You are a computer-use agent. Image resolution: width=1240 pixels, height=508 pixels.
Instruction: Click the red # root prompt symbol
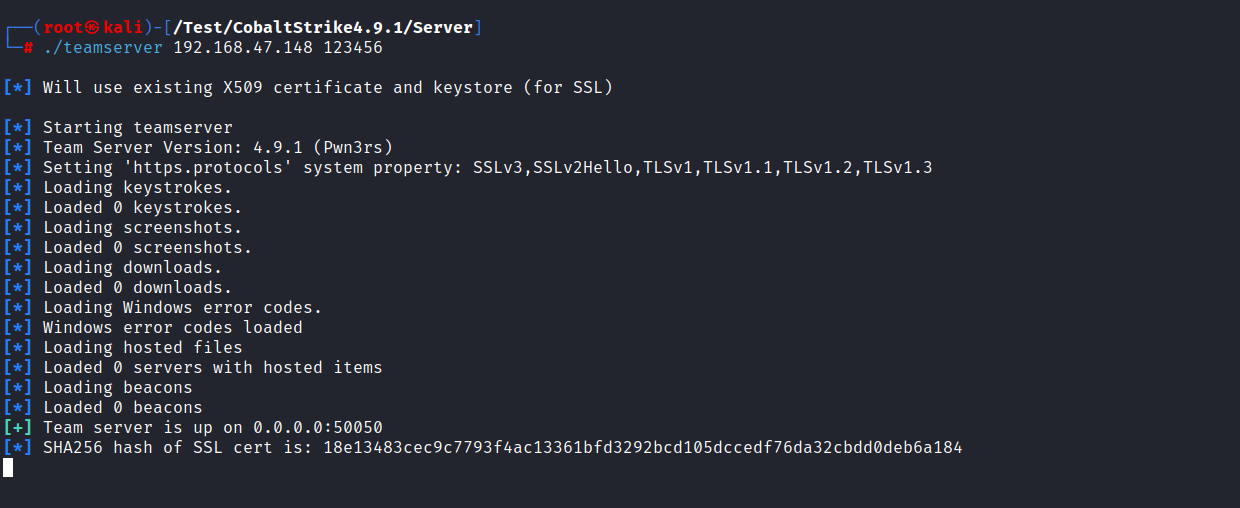(x=28, y=48)
